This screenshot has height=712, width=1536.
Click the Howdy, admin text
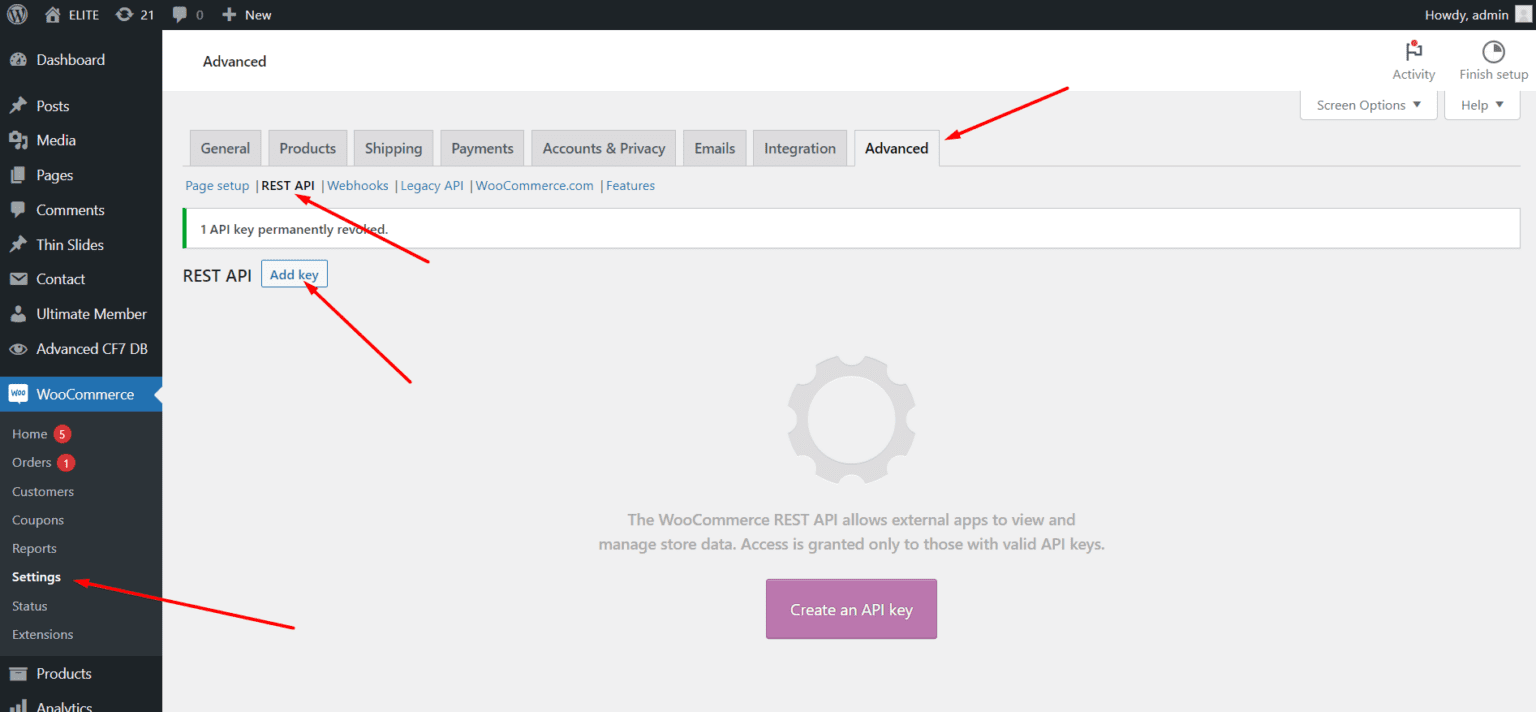point(1467,15)
